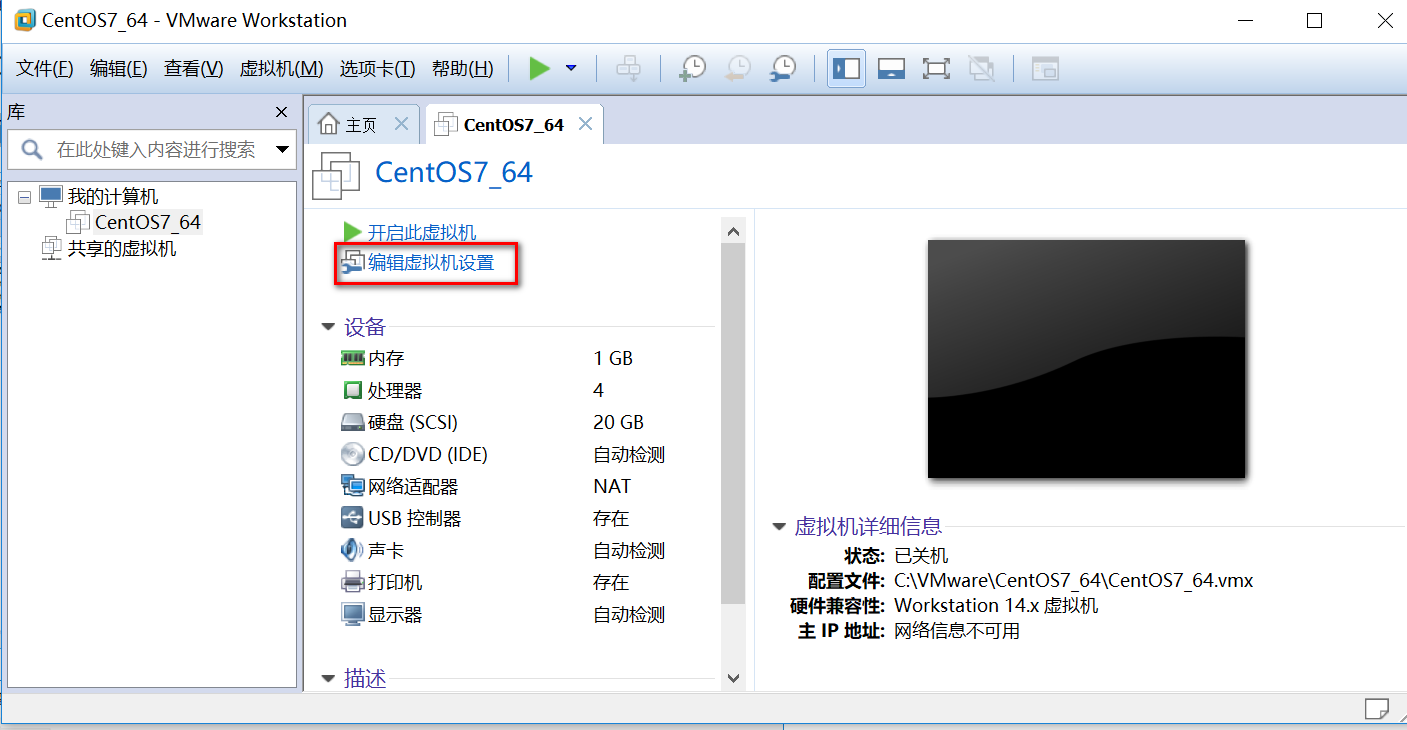Click the 显示器 display icon
The width and height of the screenshot is (1407, 730).
point(352,614)
